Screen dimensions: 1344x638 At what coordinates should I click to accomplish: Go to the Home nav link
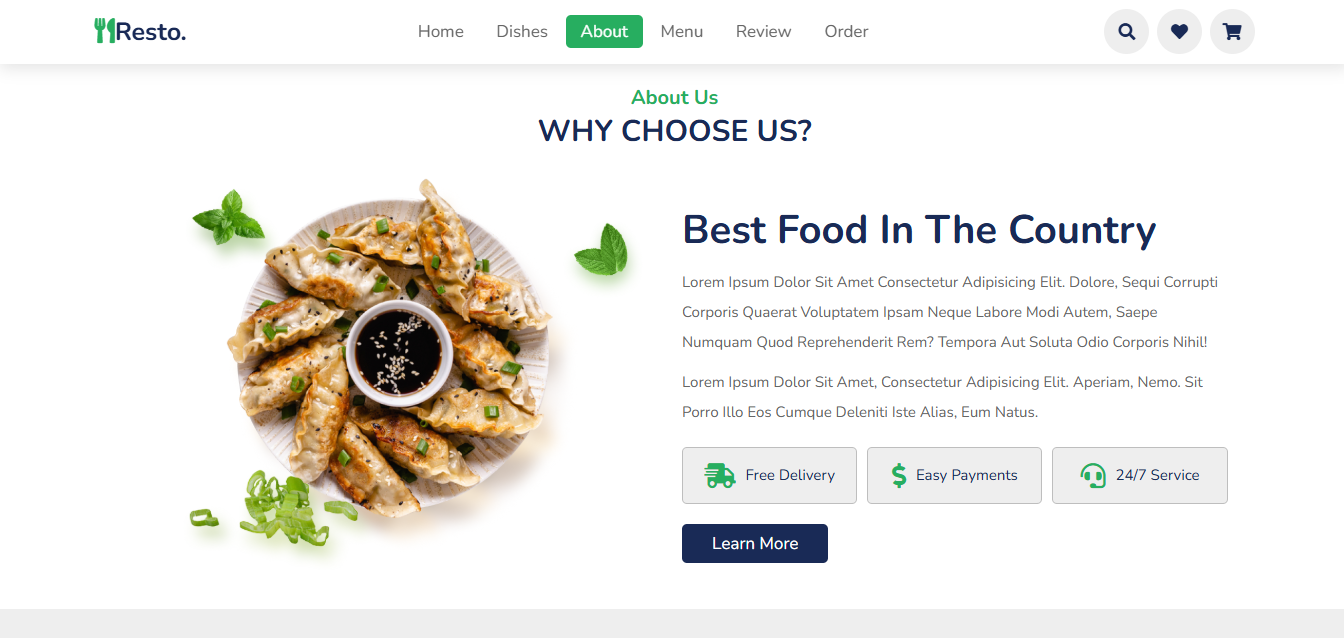point(441,32)
